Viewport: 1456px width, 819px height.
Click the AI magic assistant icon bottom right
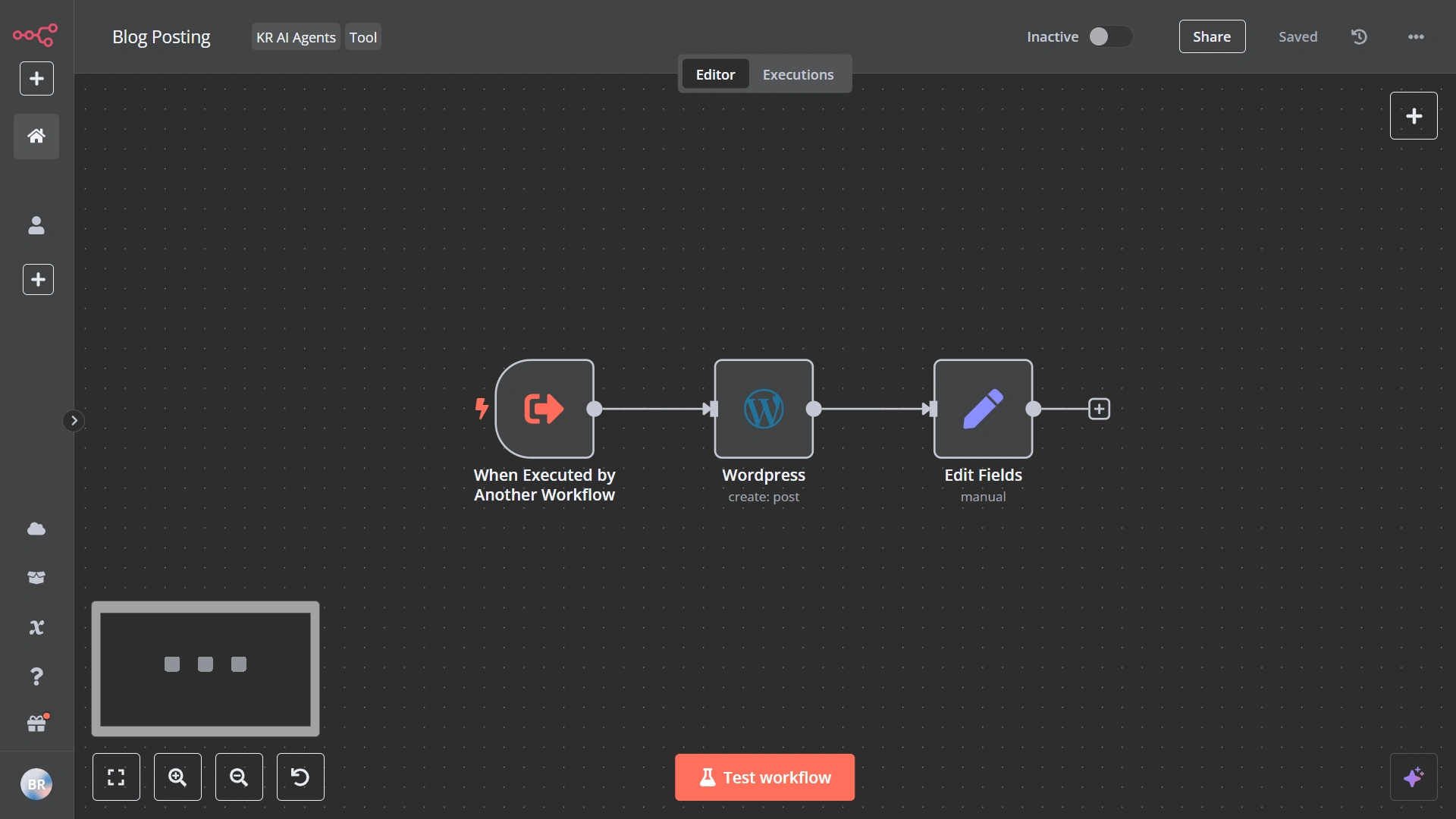point(1414,777)
